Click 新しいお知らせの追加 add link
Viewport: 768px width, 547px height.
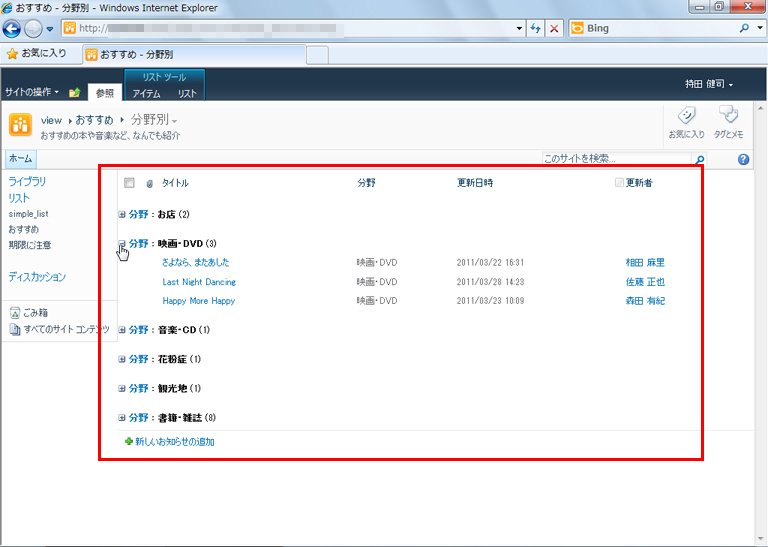click(x=174, y=442)
